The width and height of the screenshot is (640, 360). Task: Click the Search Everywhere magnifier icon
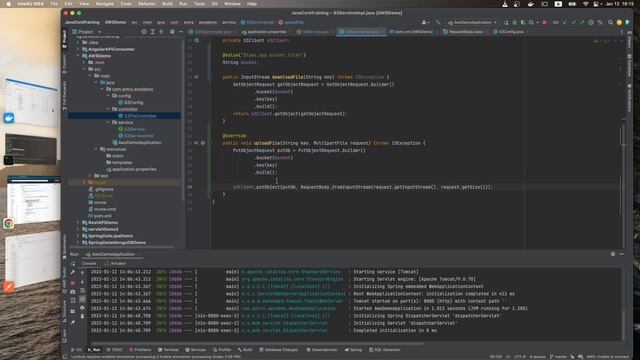(x=610, y=22)
